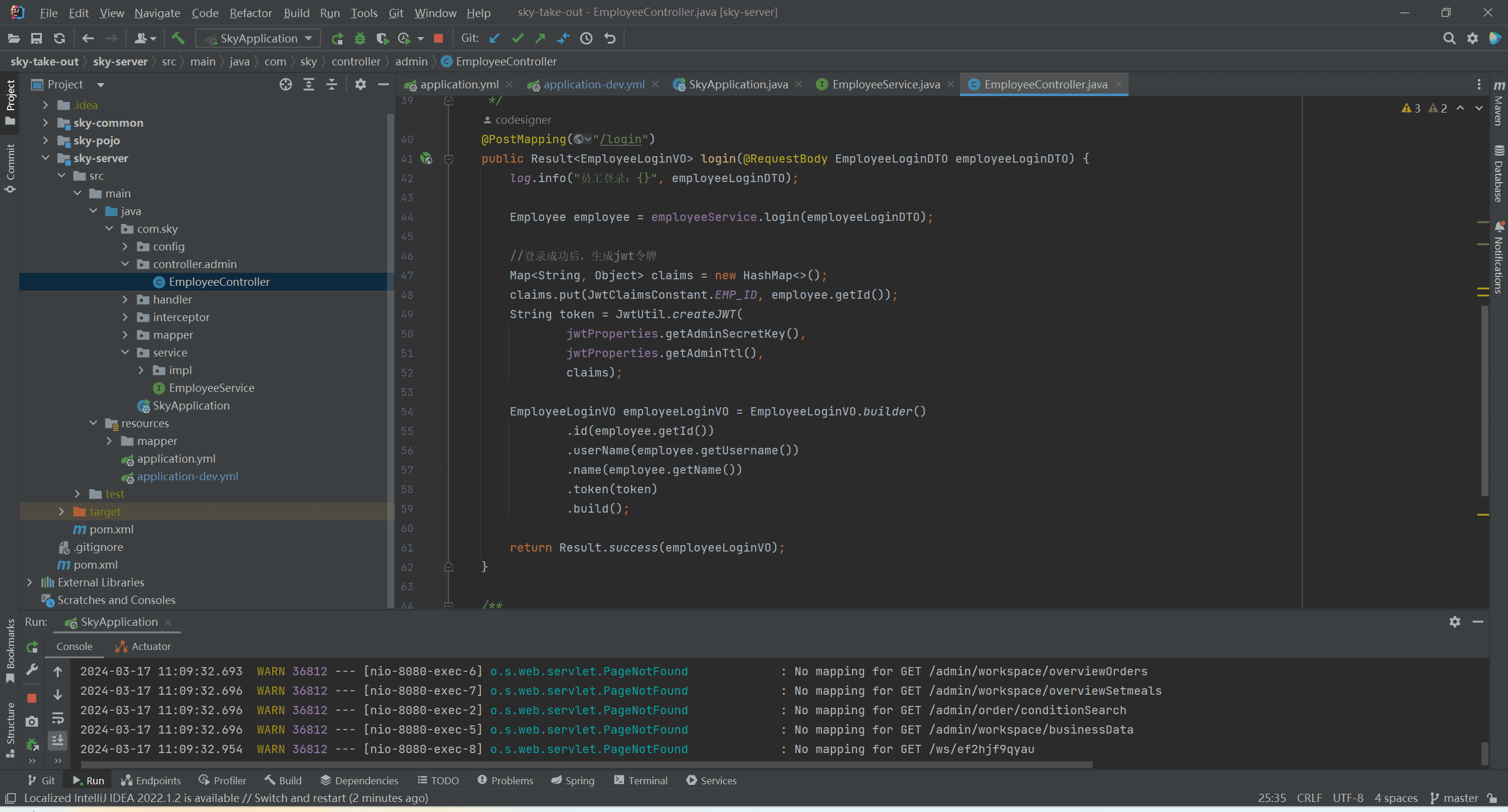Open Database side panel
The image size is (1508, 812).
tap(1499, 174)
